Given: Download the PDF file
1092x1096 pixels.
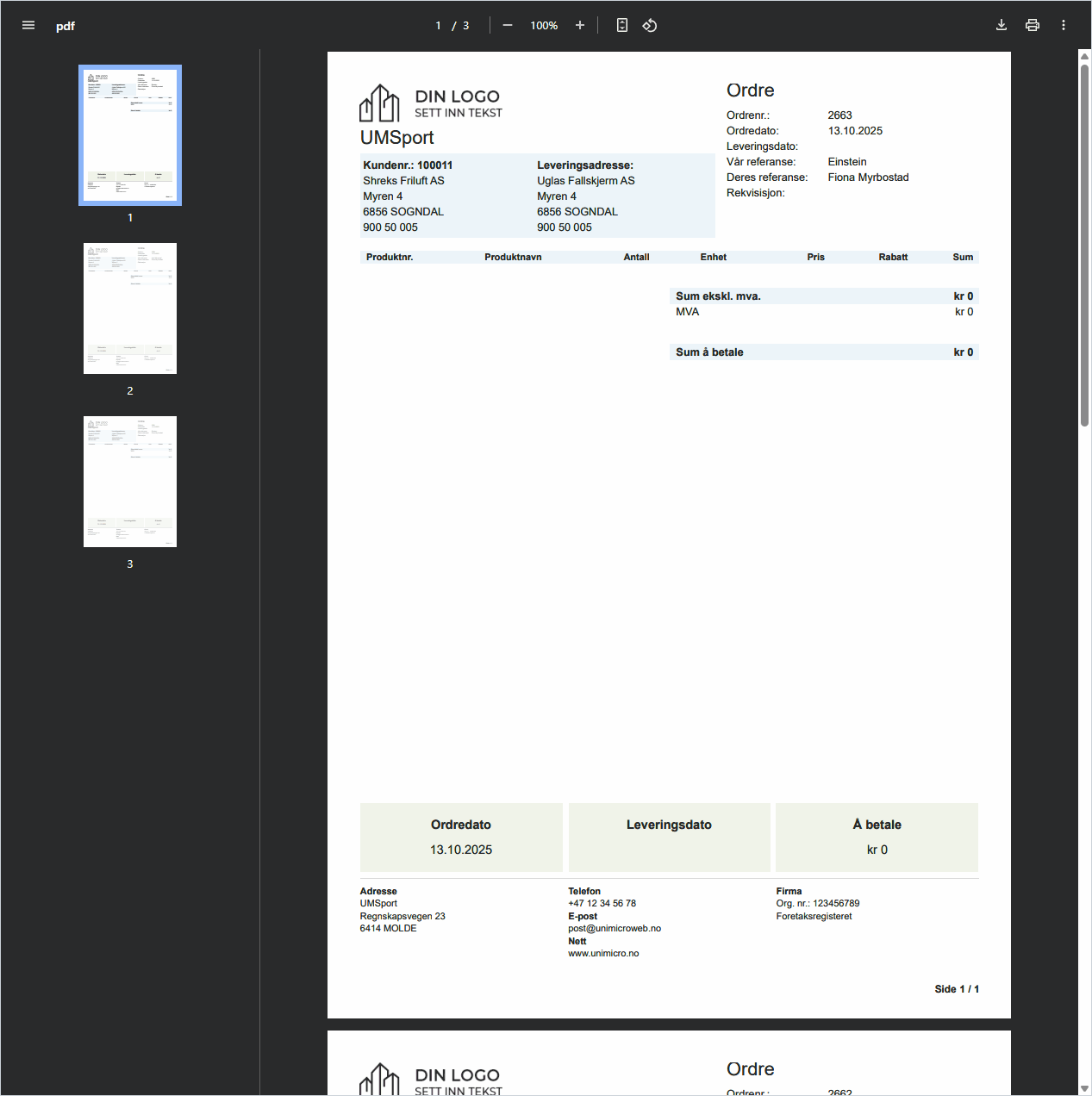Looking at the screenshot, I should pyautogui.click(x=1002, y=26).
